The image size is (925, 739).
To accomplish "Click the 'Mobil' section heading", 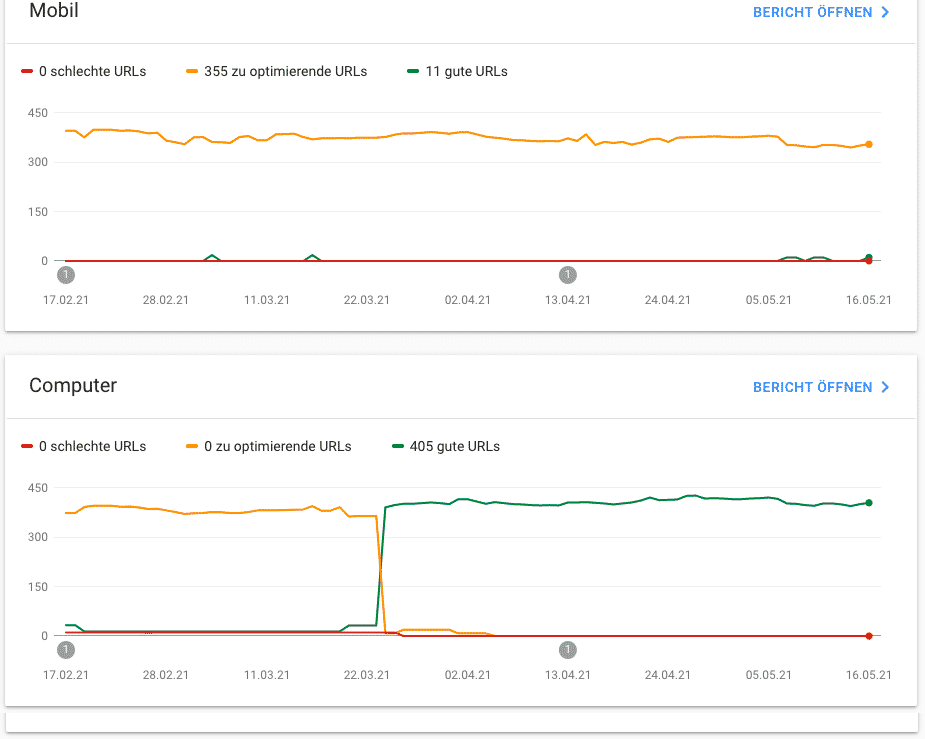I will point(54,11).
